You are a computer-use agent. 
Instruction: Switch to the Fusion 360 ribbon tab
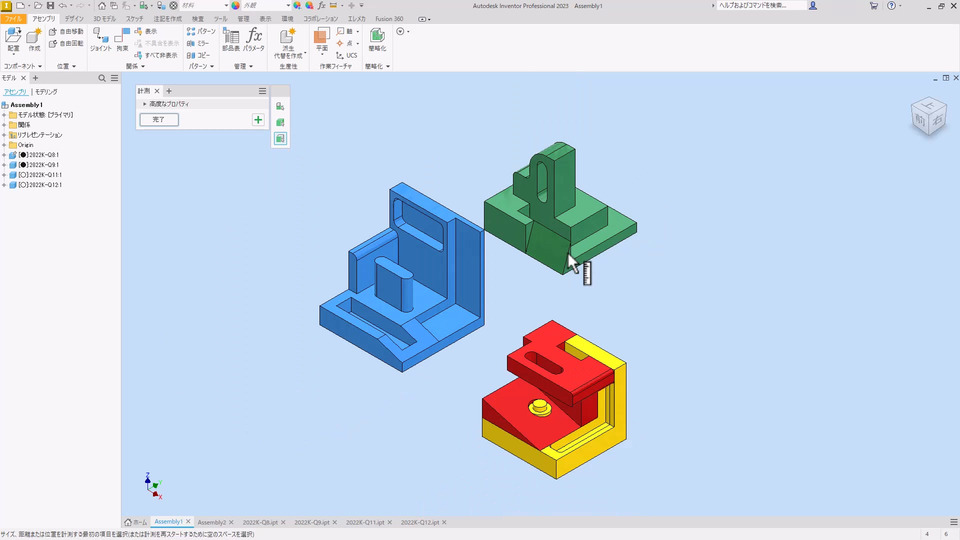(389, 19)
